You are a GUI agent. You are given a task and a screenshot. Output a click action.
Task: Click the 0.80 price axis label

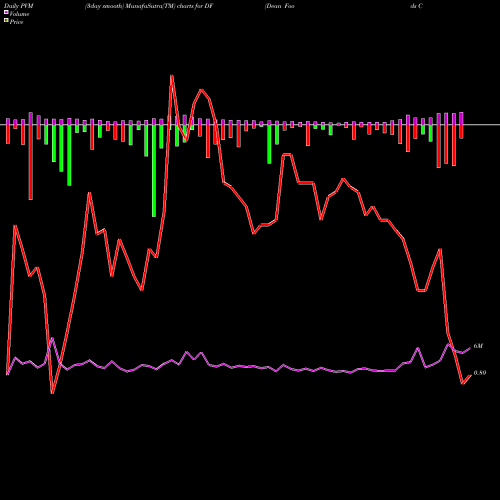point(480,373)
